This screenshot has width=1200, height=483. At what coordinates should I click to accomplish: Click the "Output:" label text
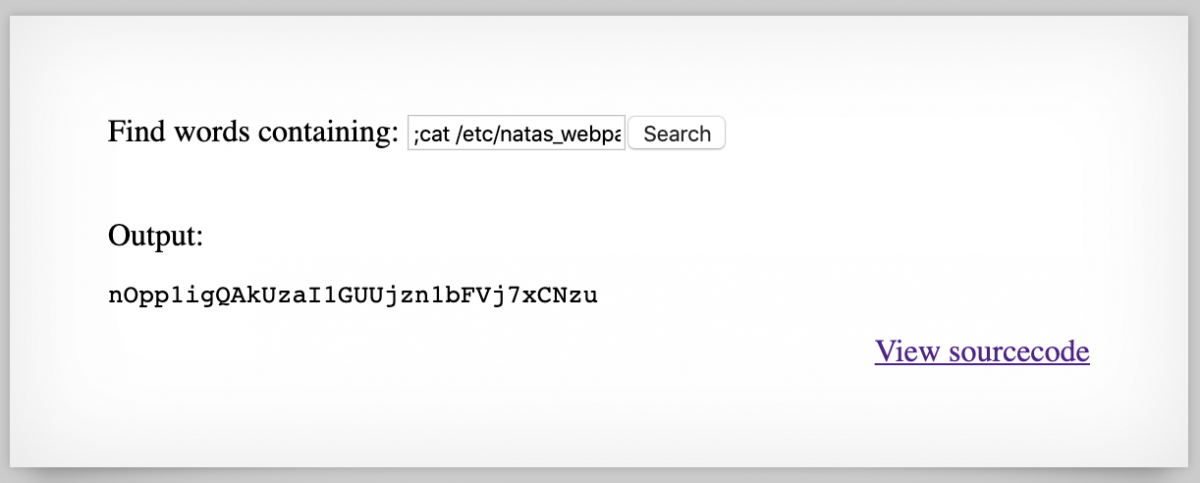tap(155, 236)
